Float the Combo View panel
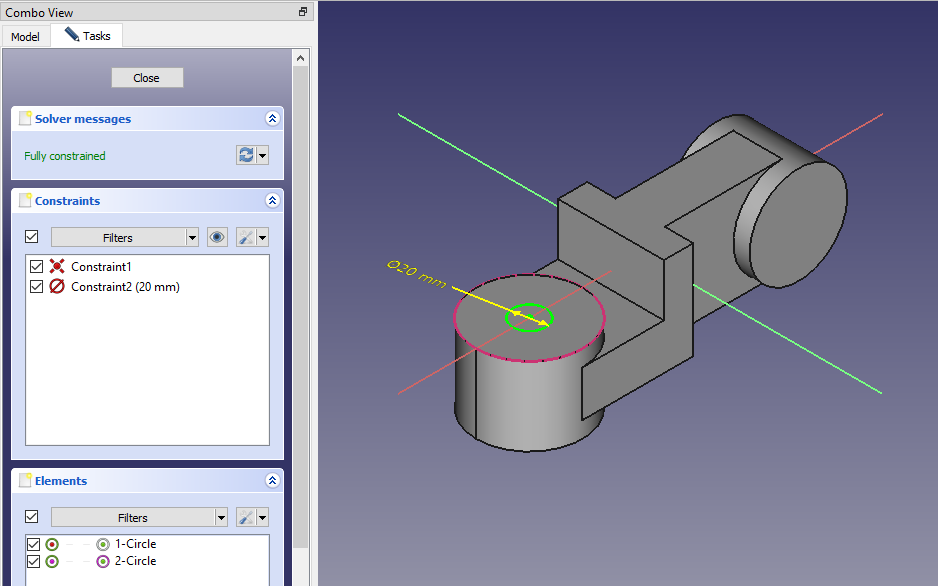This screenshot has height=586, width=938. pyautogui.click(x=303, y=12)
